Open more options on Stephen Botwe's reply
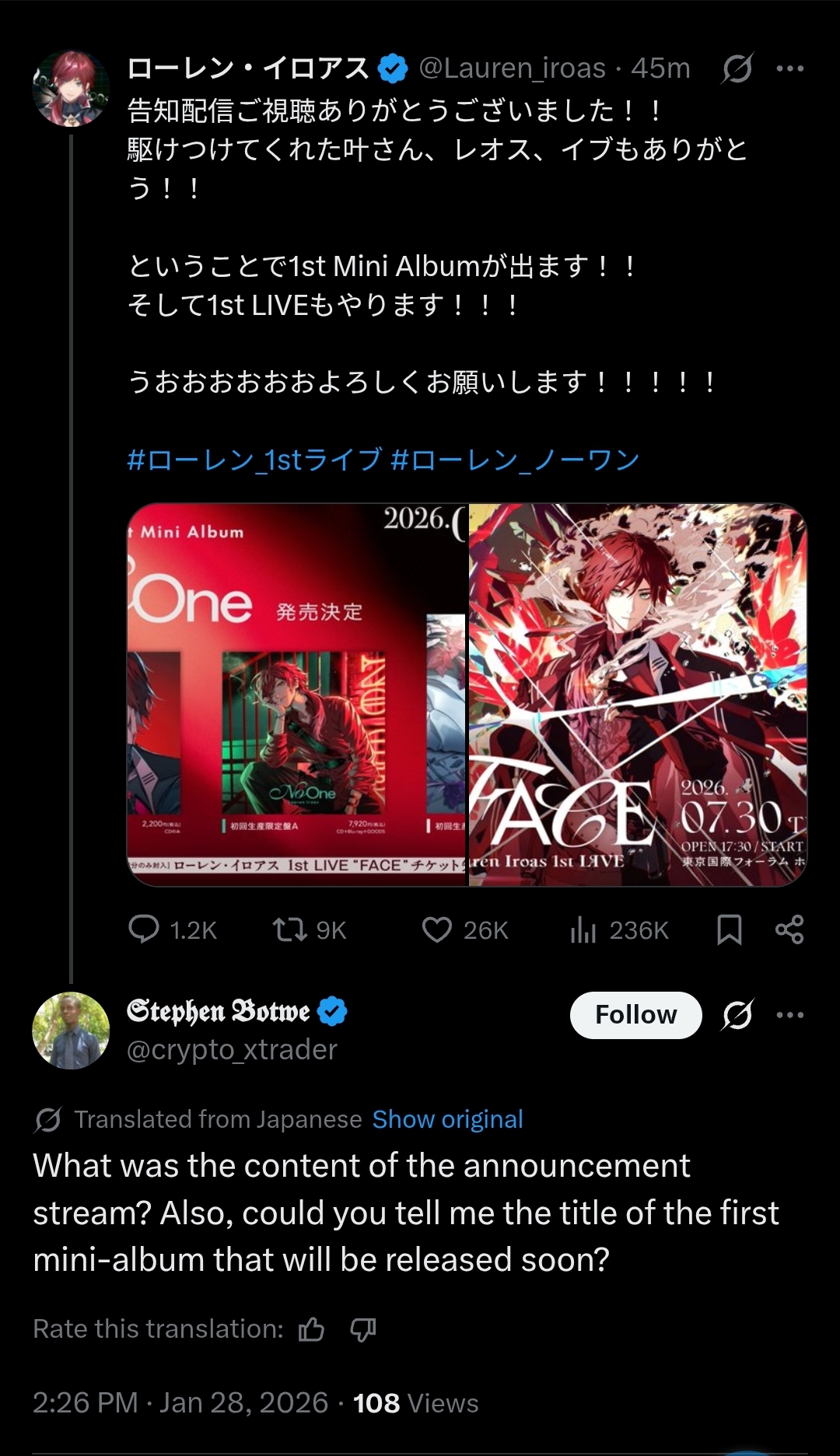The width and height of the screenshot is (840, 1456). 790,1015
